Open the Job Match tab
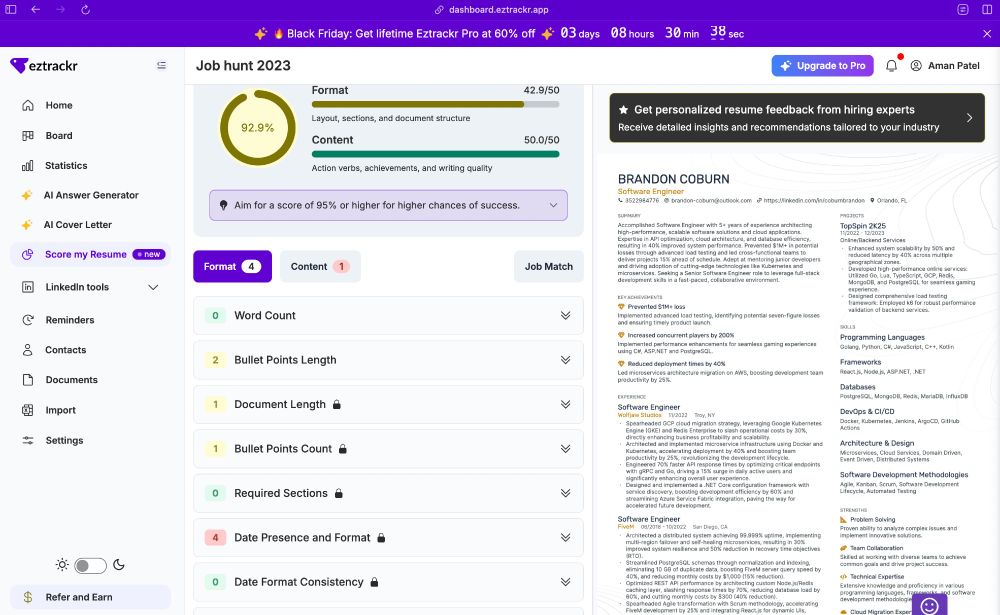This screenshot has height=615, width=1000. tap(548, 267)
